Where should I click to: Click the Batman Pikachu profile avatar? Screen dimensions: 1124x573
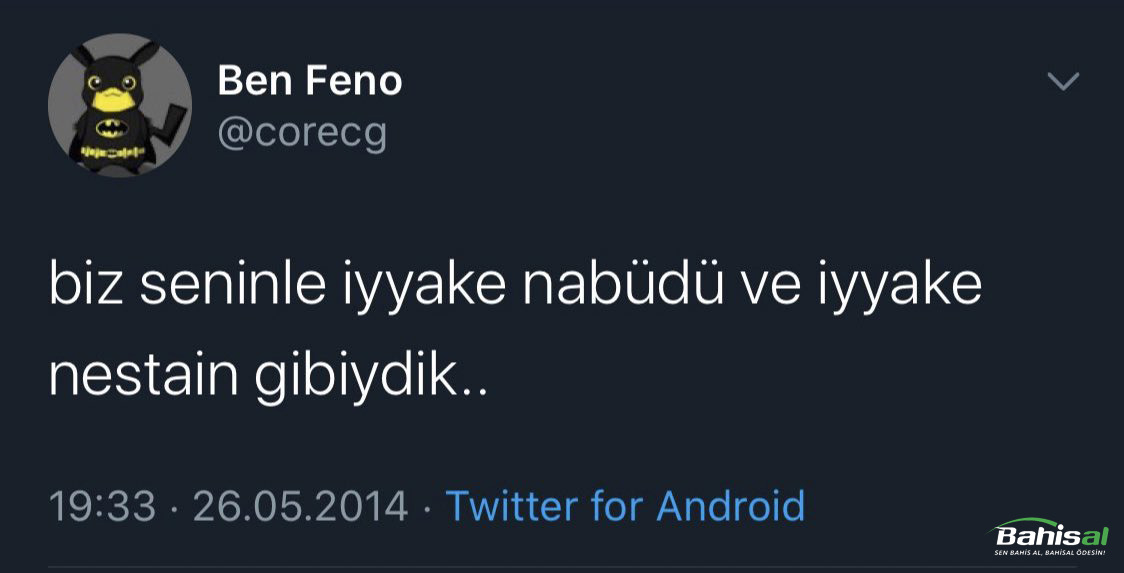(120, 108)
